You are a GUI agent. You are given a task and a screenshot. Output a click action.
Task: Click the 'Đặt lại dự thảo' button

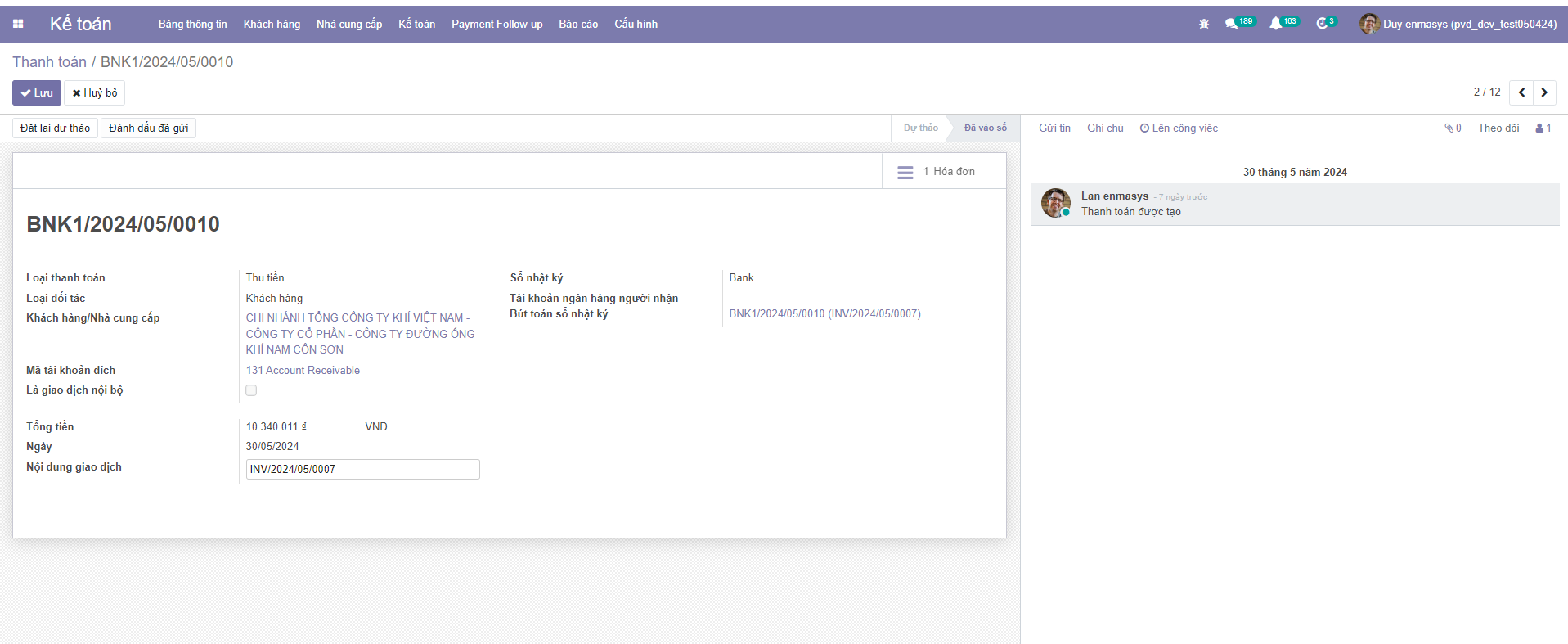coord(55,128)
